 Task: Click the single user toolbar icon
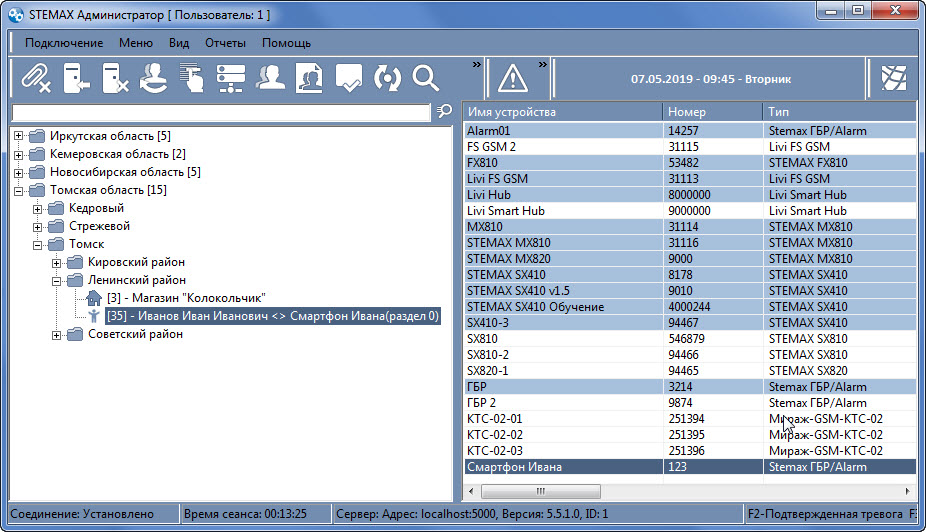(x=270, y=78)
